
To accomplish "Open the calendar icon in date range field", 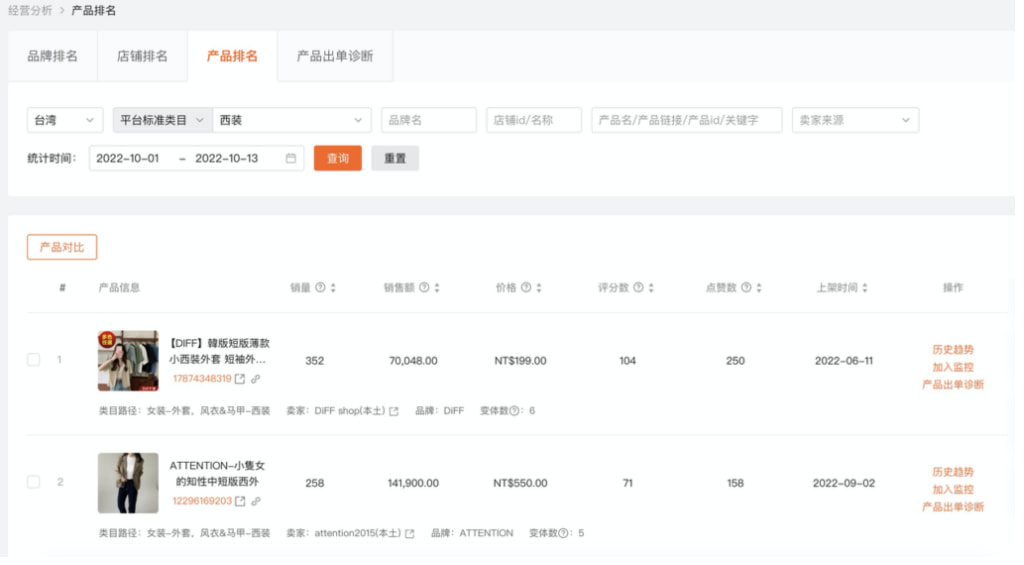I will point(291,159).
